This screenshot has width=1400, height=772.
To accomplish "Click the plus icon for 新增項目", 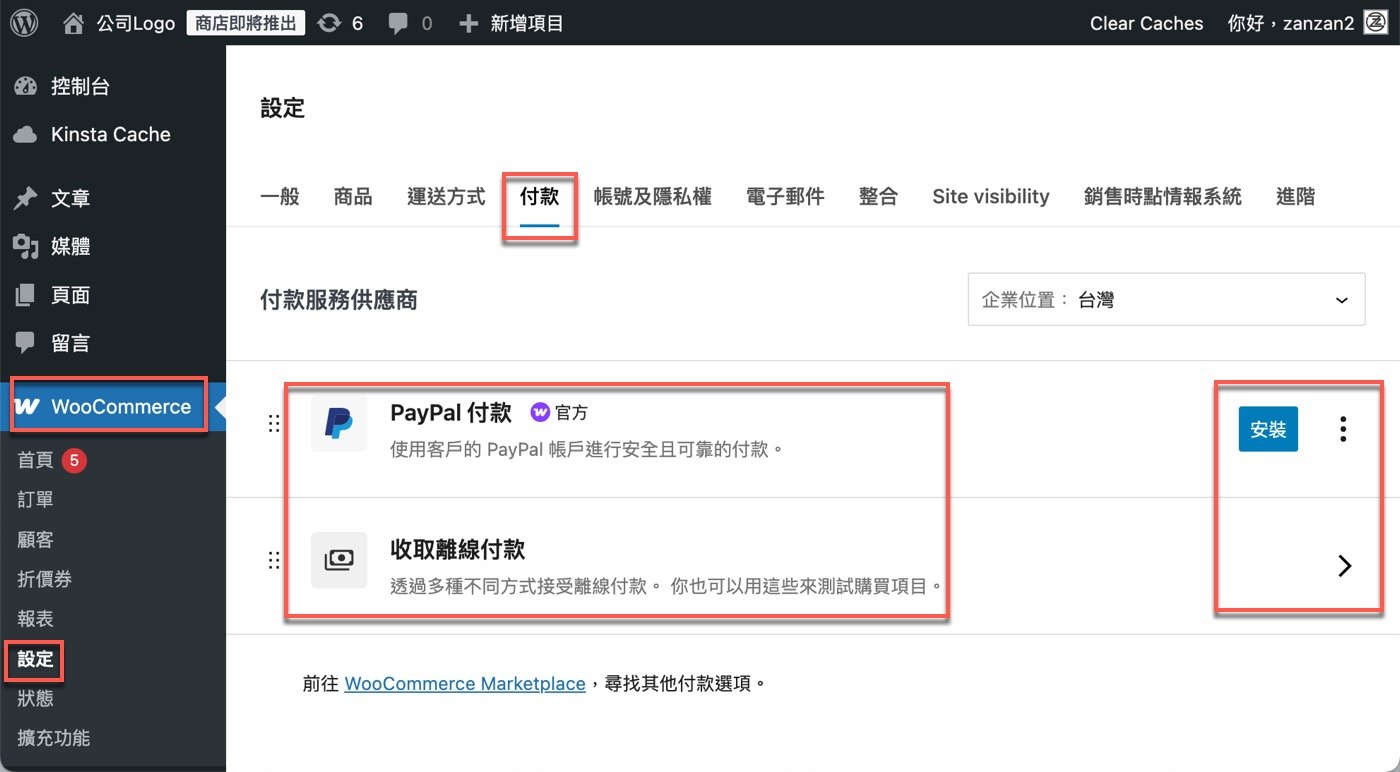I will coord(468,23).
